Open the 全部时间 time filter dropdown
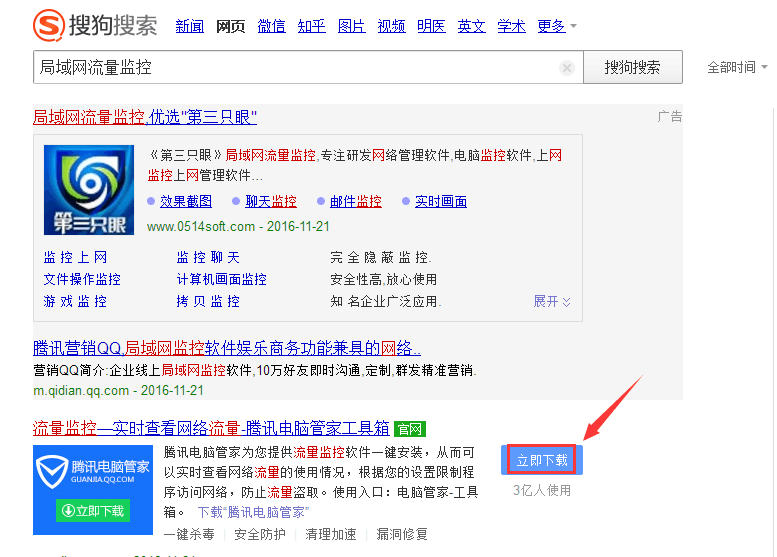Screen dimensions: 777x557 (737, 67)
